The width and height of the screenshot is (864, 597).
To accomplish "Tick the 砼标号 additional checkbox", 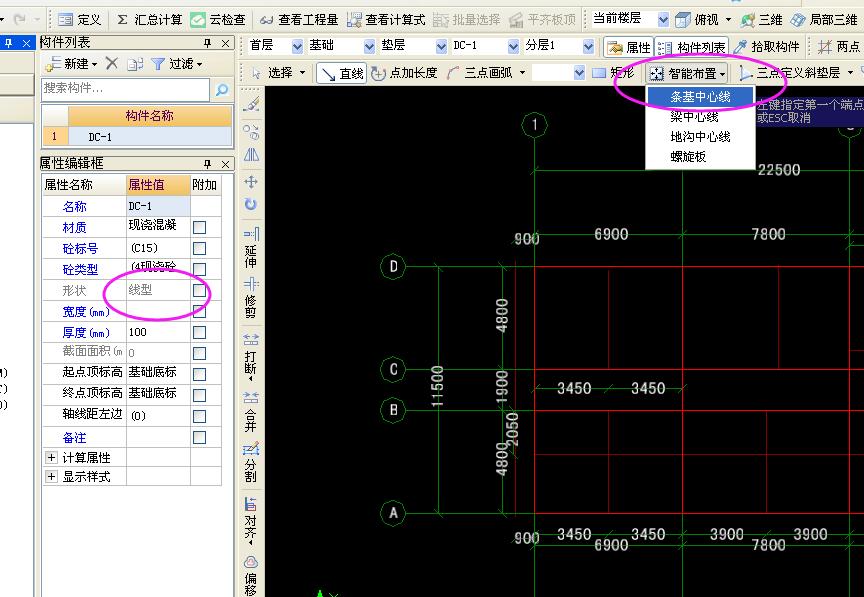I will point(199,248).
